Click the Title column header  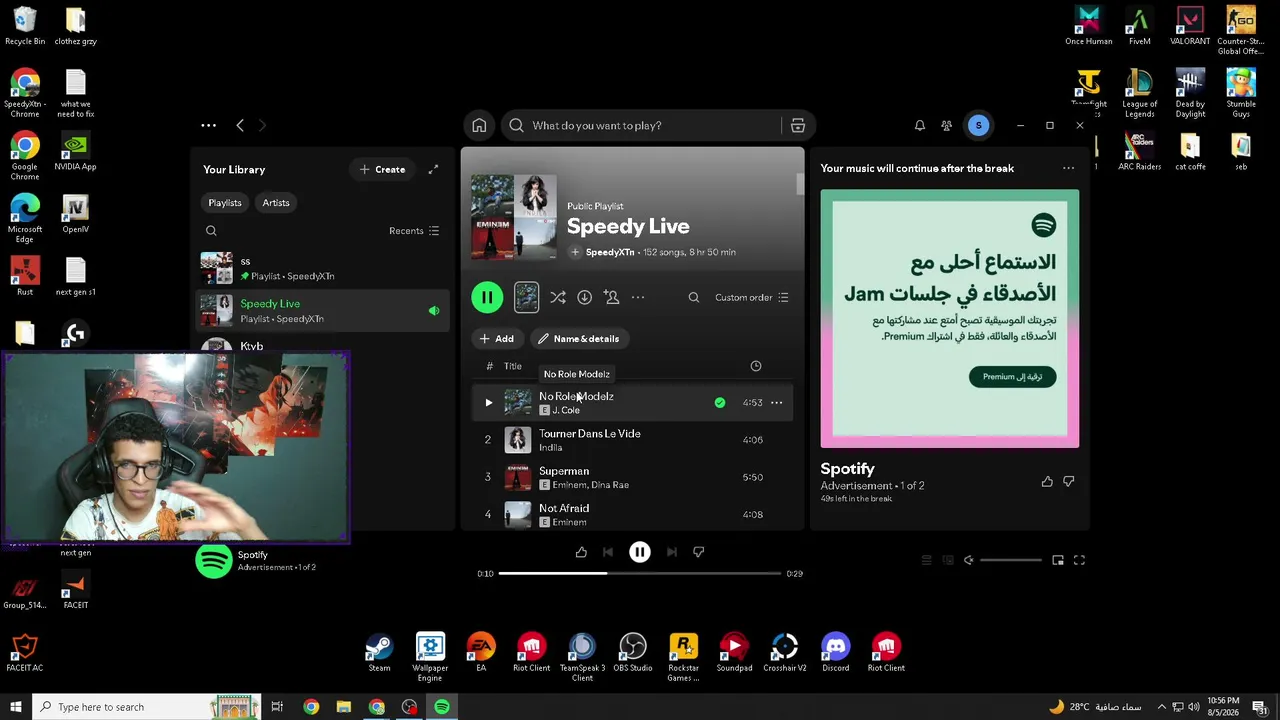click(x=513, y=366)
